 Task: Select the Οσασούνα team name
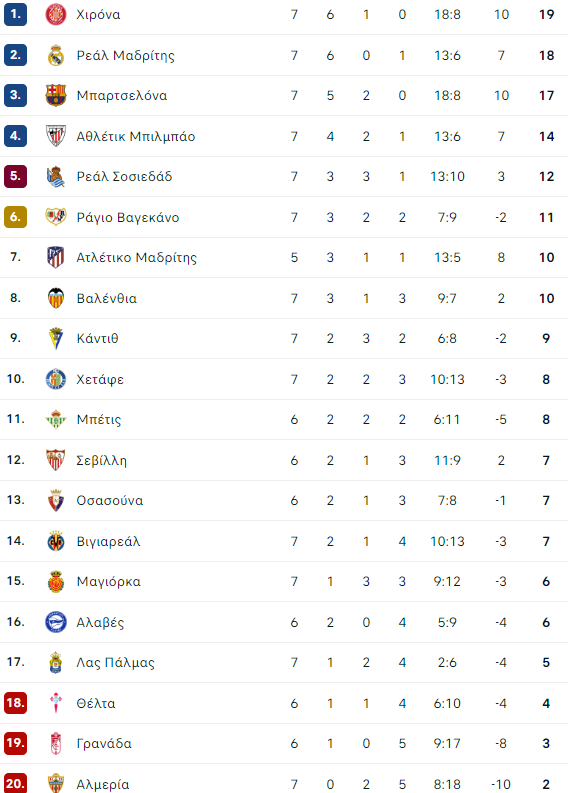110,500
